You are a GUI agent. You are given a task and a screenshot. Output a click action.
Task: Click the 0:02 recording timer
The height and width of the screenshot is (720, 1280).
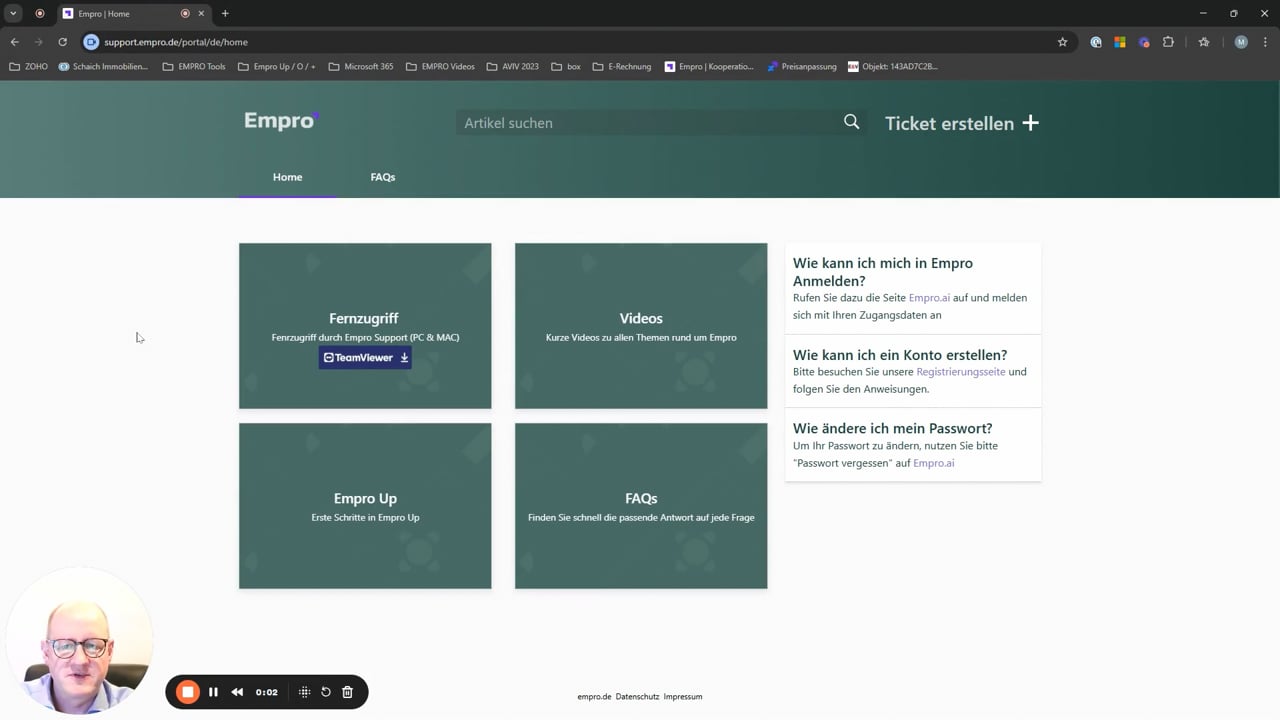click(266, 692)
